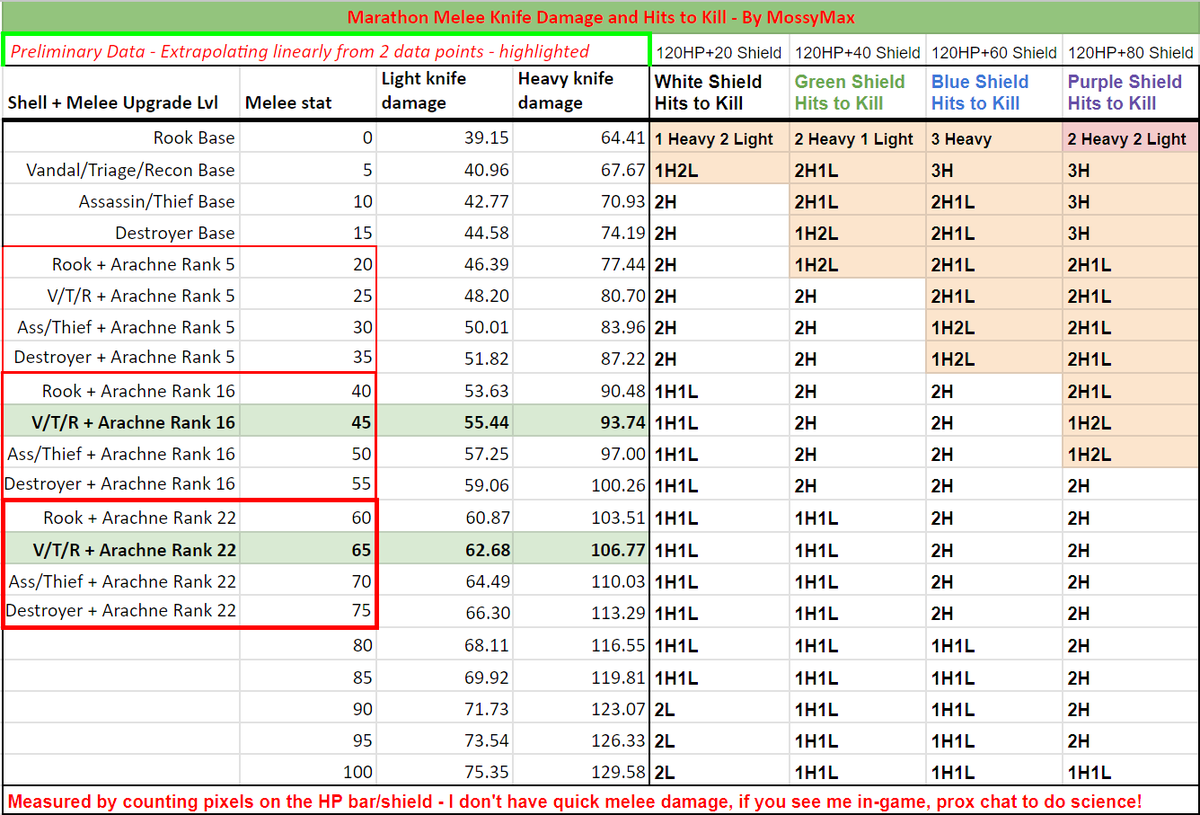Select the heavy knife damage value 70.93
1200x815 pixels.
click(x=582, y=202)
